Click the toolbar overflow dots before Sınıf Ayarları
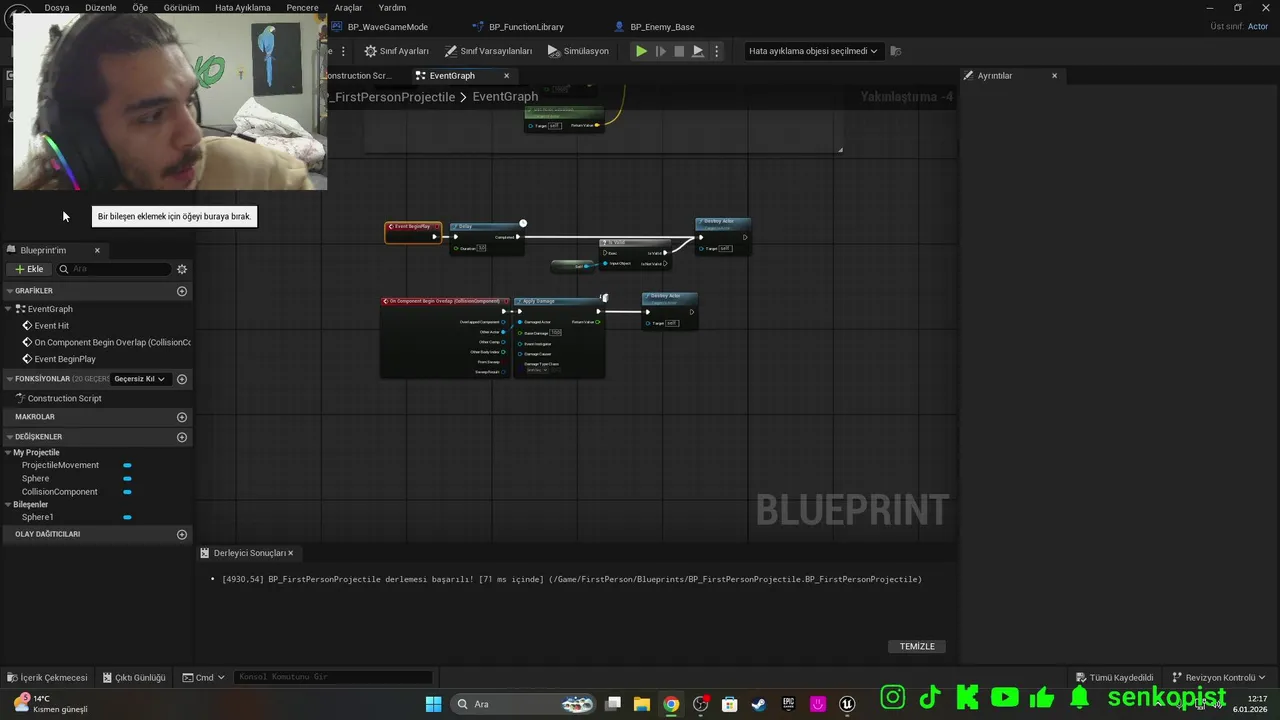 pos(344,51)
